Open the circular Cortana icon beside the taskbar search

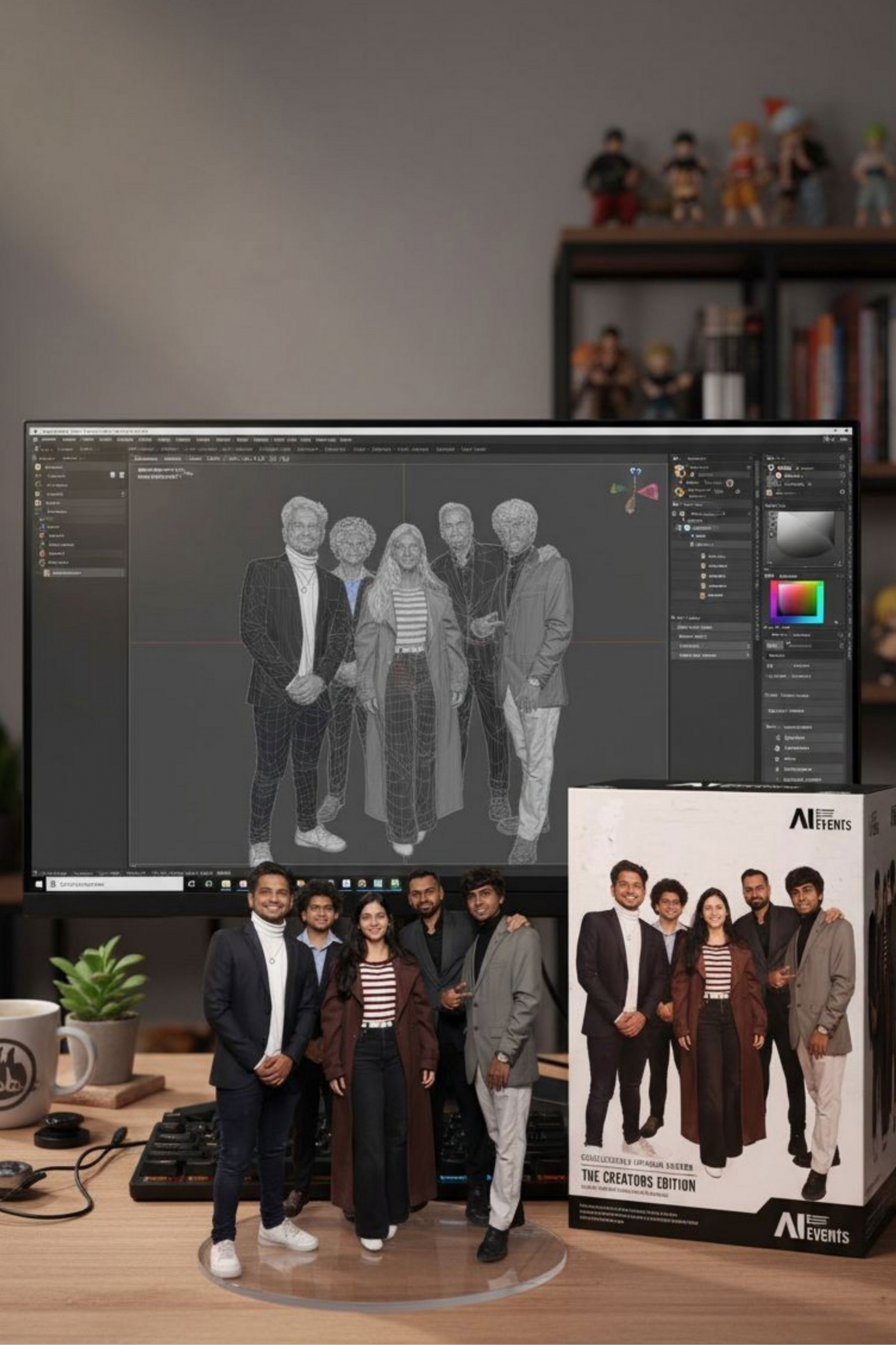coord(191,884)
